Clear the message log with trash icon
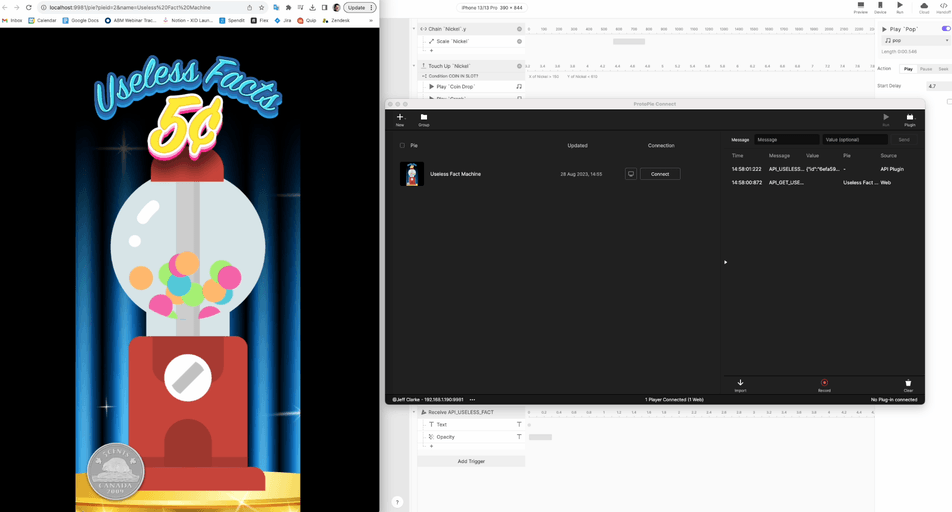The width and height of the screenshot is (952, 512). [908, 385]
